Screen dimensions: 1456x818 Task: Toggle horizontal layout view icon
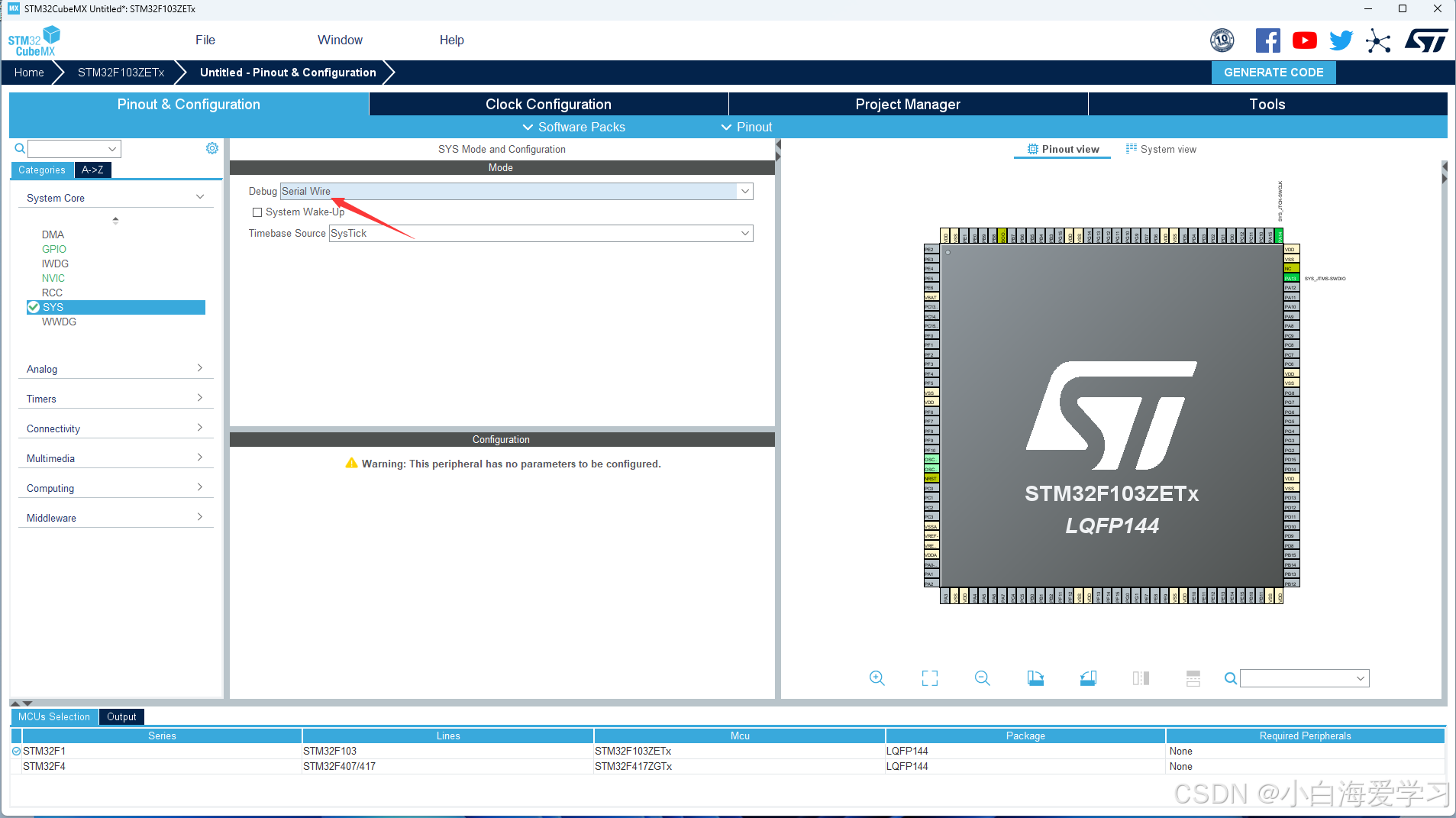coord(1193,678)
